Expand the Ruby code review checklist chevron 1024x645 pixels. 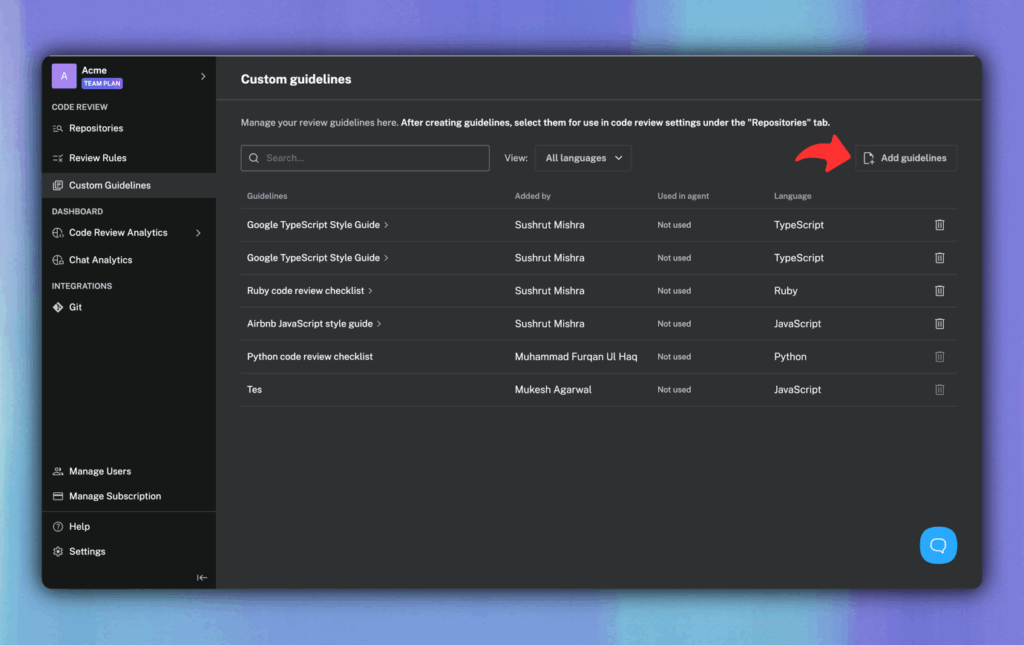coord(370,291)
